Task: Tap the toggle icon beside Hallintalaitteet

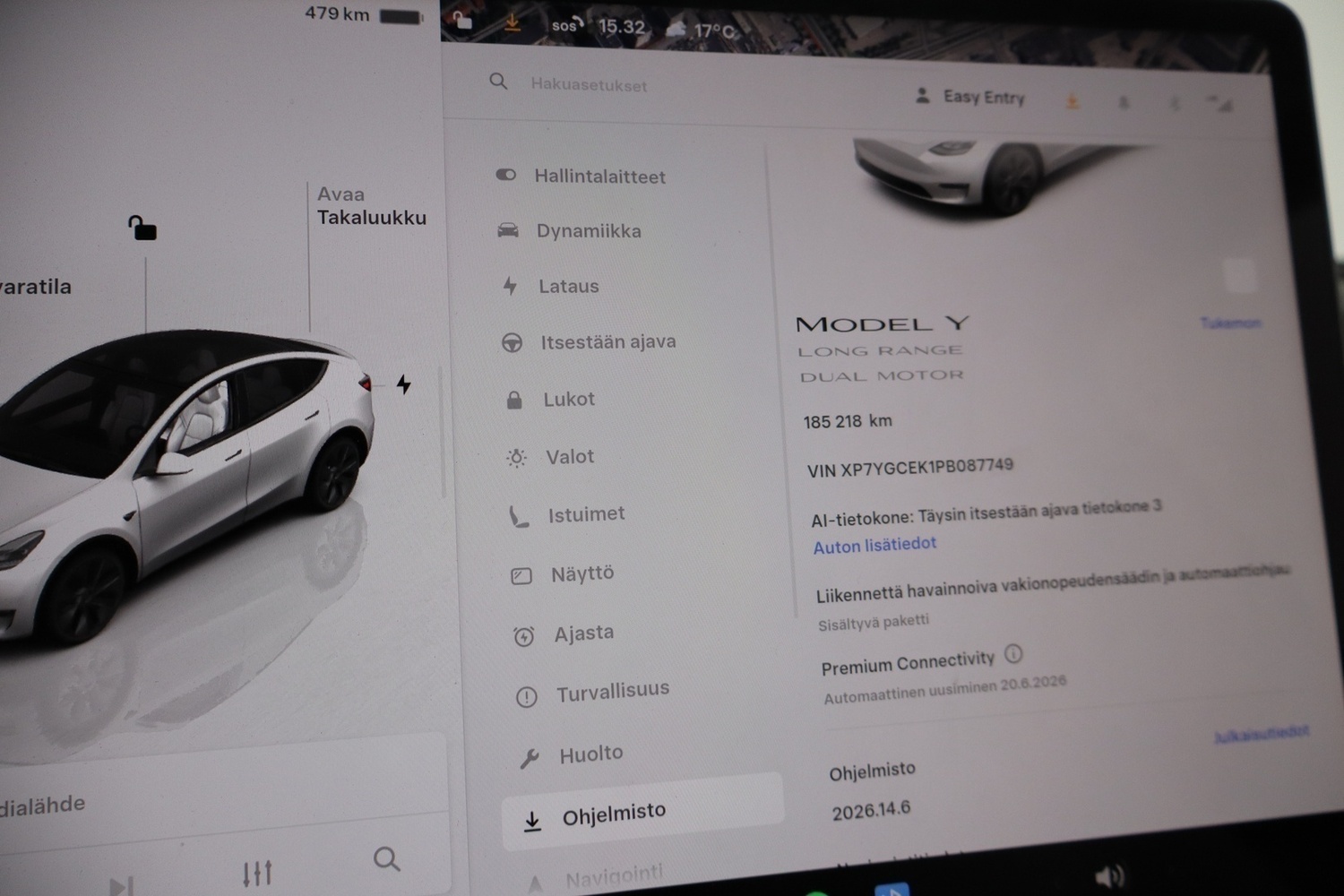Action: (x=505, y=175)
